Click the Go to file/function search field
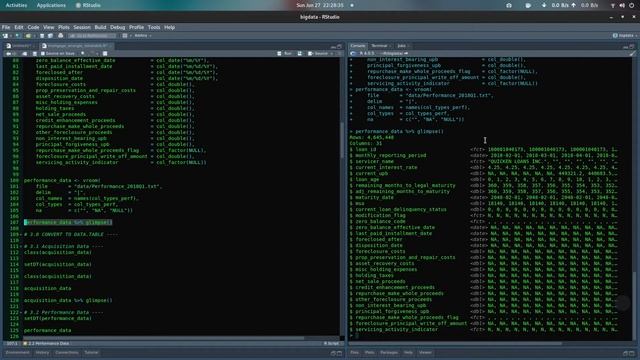The height and width of the screenshot is (360, 640). (92, 36)
